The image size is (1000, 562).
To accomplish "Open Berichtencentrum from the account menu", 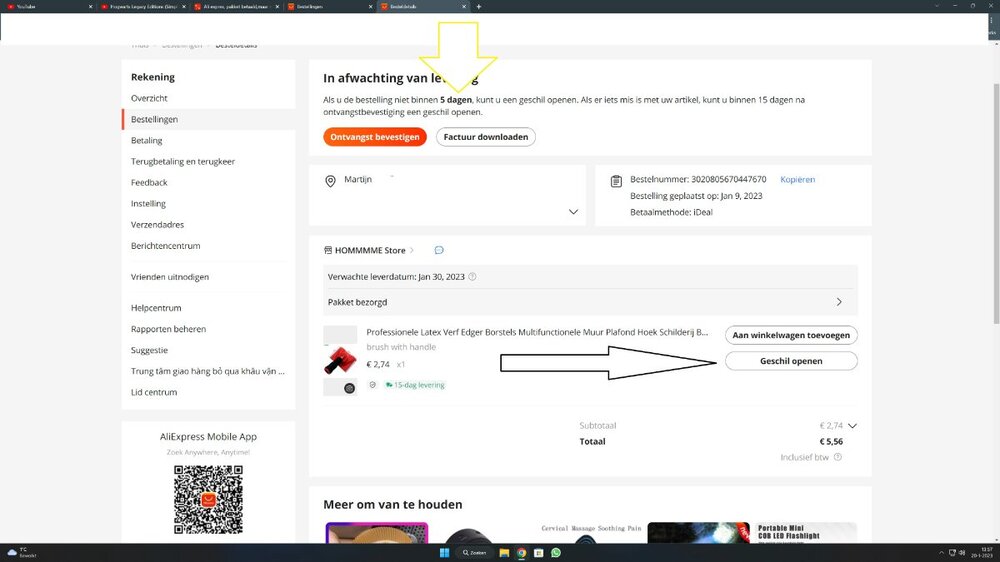I will (165, 246).
